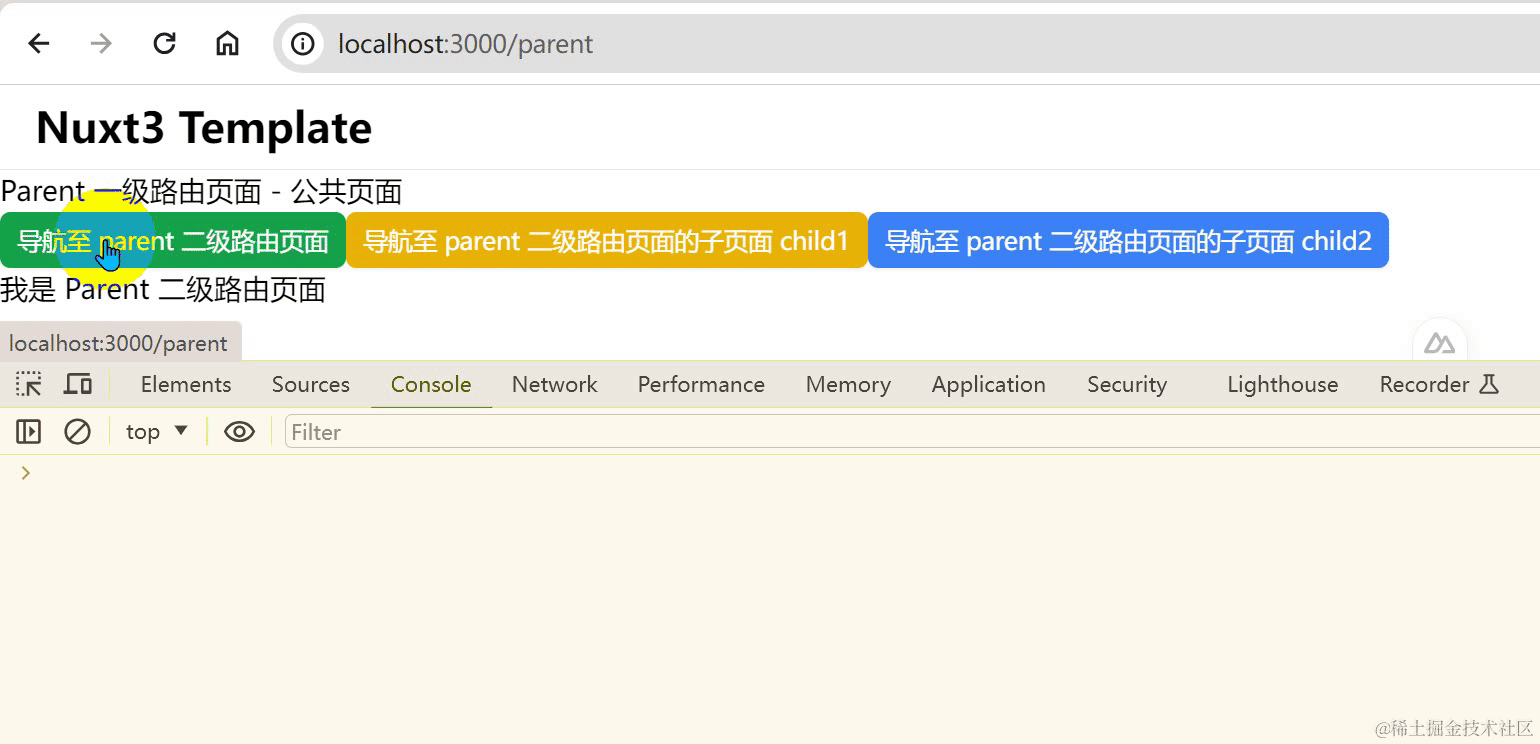
Task: Show the console sidebar
Action: [29, 432]
